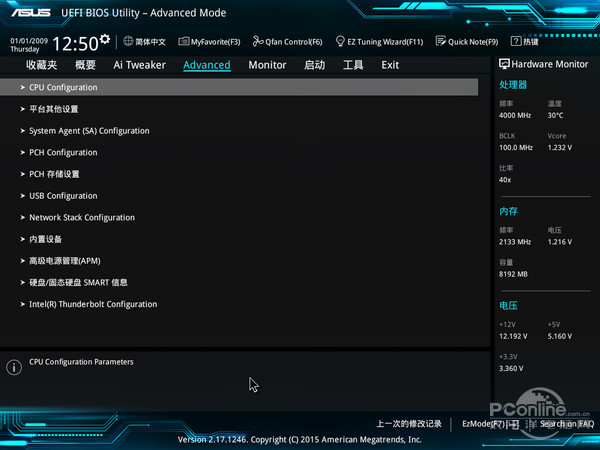600x450 pixels.
Task: Click the Quick Note pencil icon
Action: click(440, 41)
